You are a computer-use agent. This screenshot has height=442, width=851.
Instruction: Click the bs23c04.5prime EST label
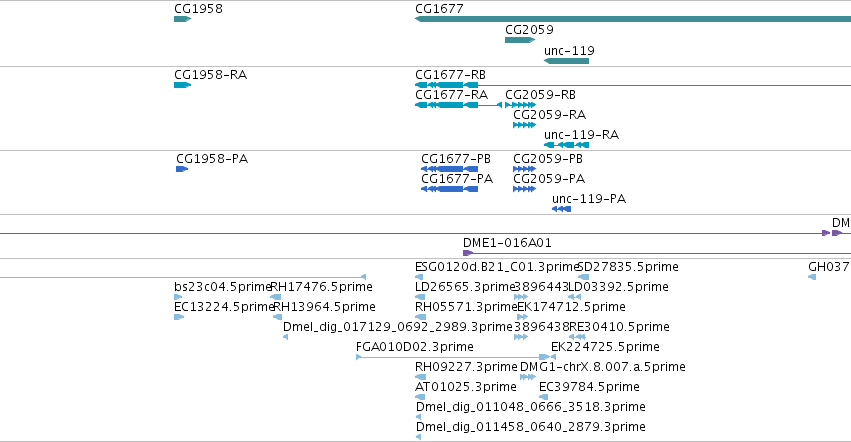[223, 287]
